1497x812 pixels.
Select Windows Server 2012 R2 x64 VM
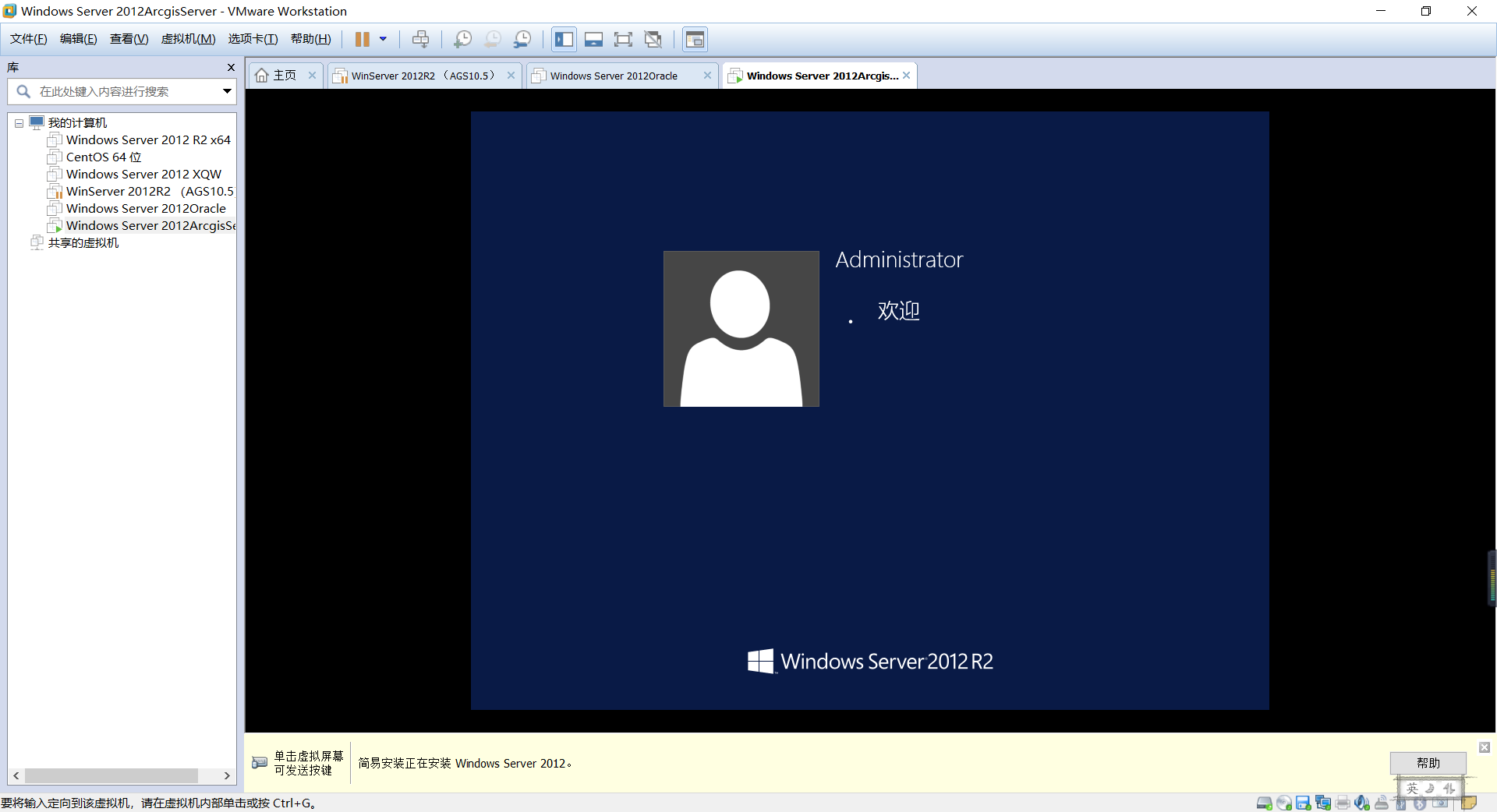[x=148, y=139]
